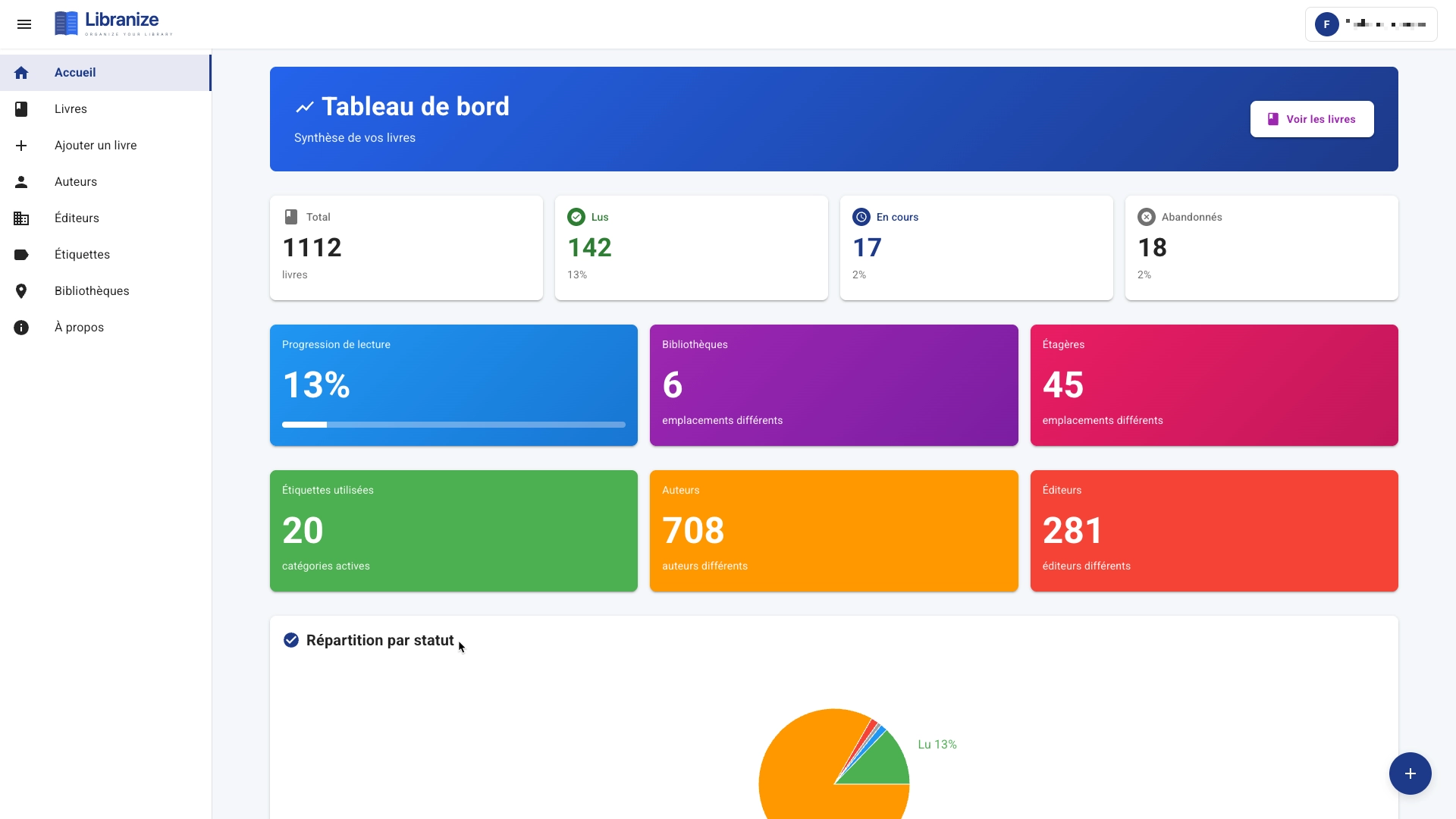Navigate to the Livres sidebar entry

click(70, 109)
